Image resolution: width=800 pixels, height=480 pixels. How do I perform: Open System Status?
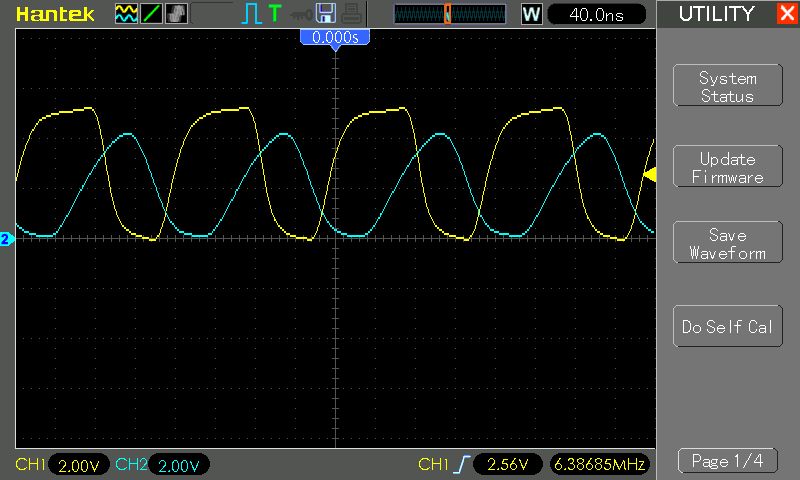(728, 86)
